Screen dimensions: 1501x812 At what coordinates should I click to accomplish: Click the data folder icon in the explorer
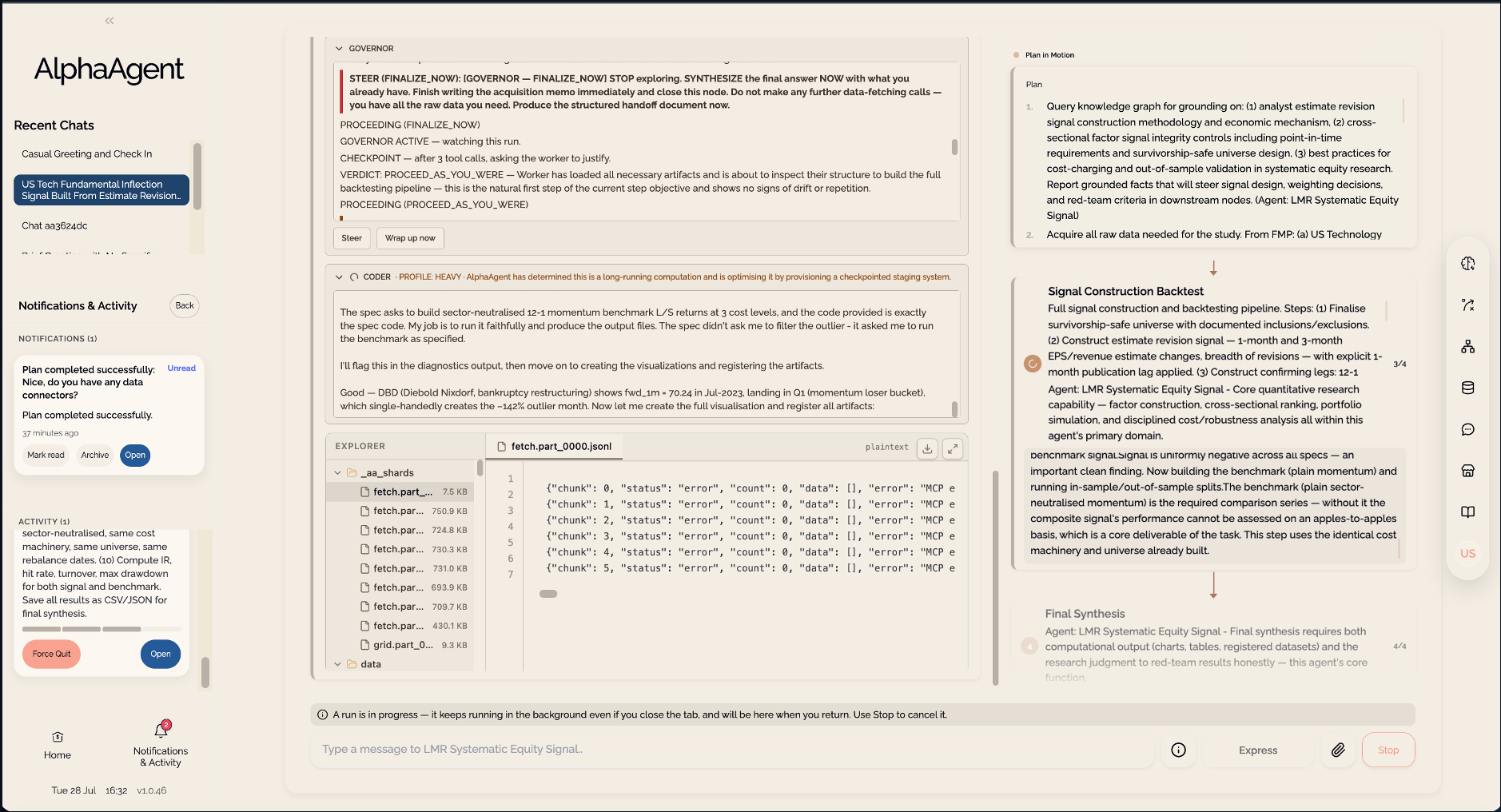click(x=352, y=664)
